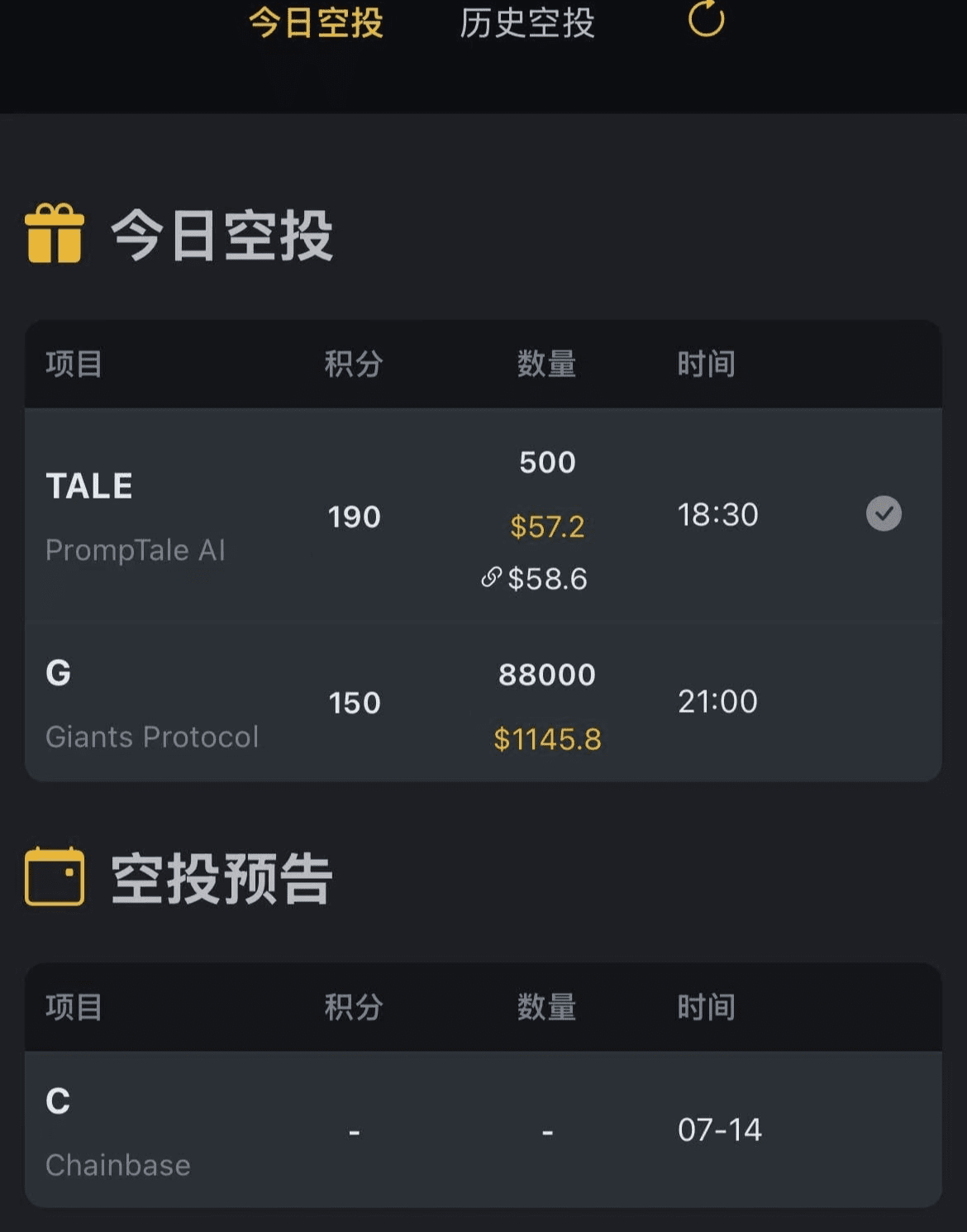Click 积分 column header in today's table
This screenshot has height=1232, width=967.
point(354,364)
